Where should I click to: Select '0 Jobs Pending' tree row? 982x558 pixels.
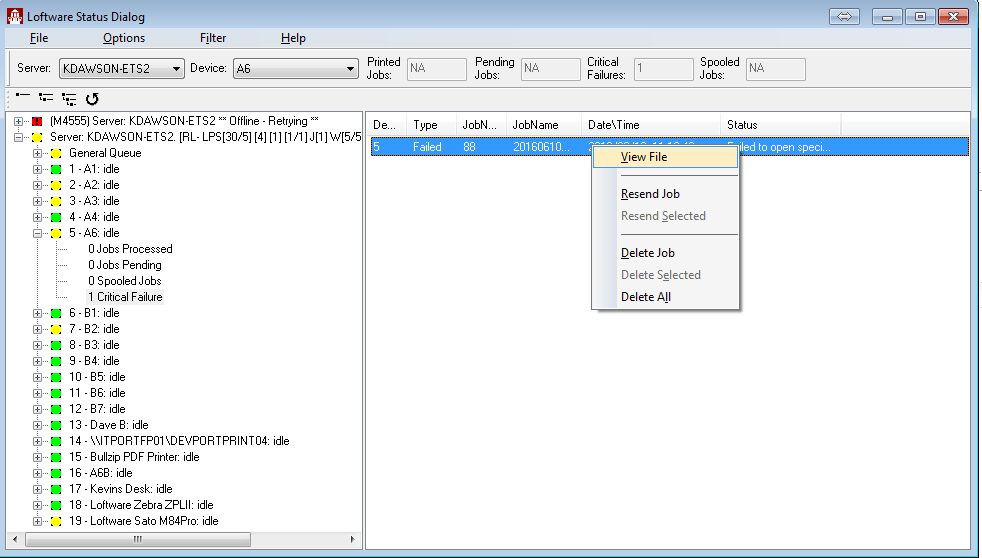125,266
